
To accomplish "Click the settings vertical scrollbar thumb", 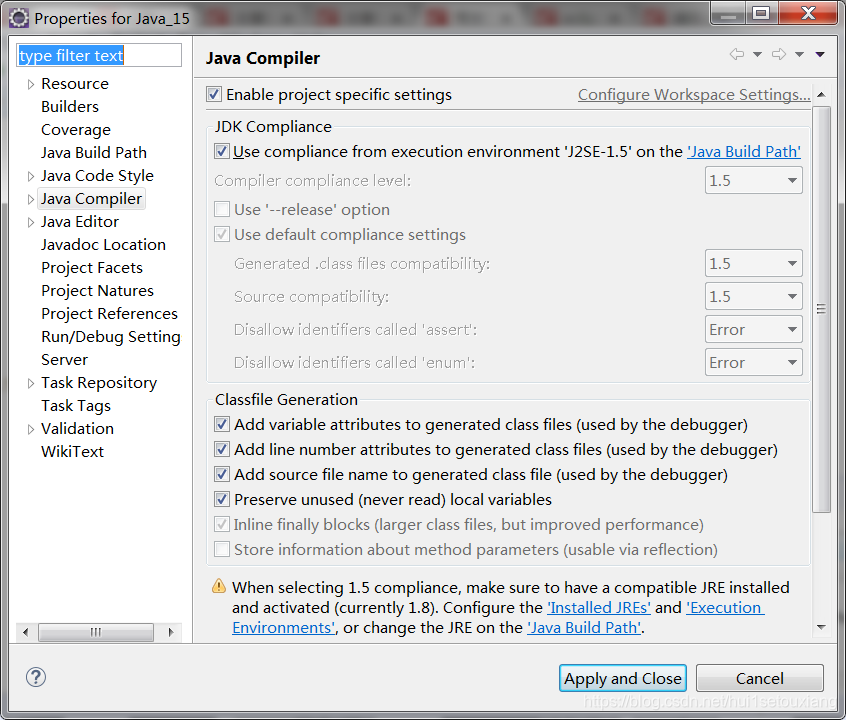I will point(821,309).
